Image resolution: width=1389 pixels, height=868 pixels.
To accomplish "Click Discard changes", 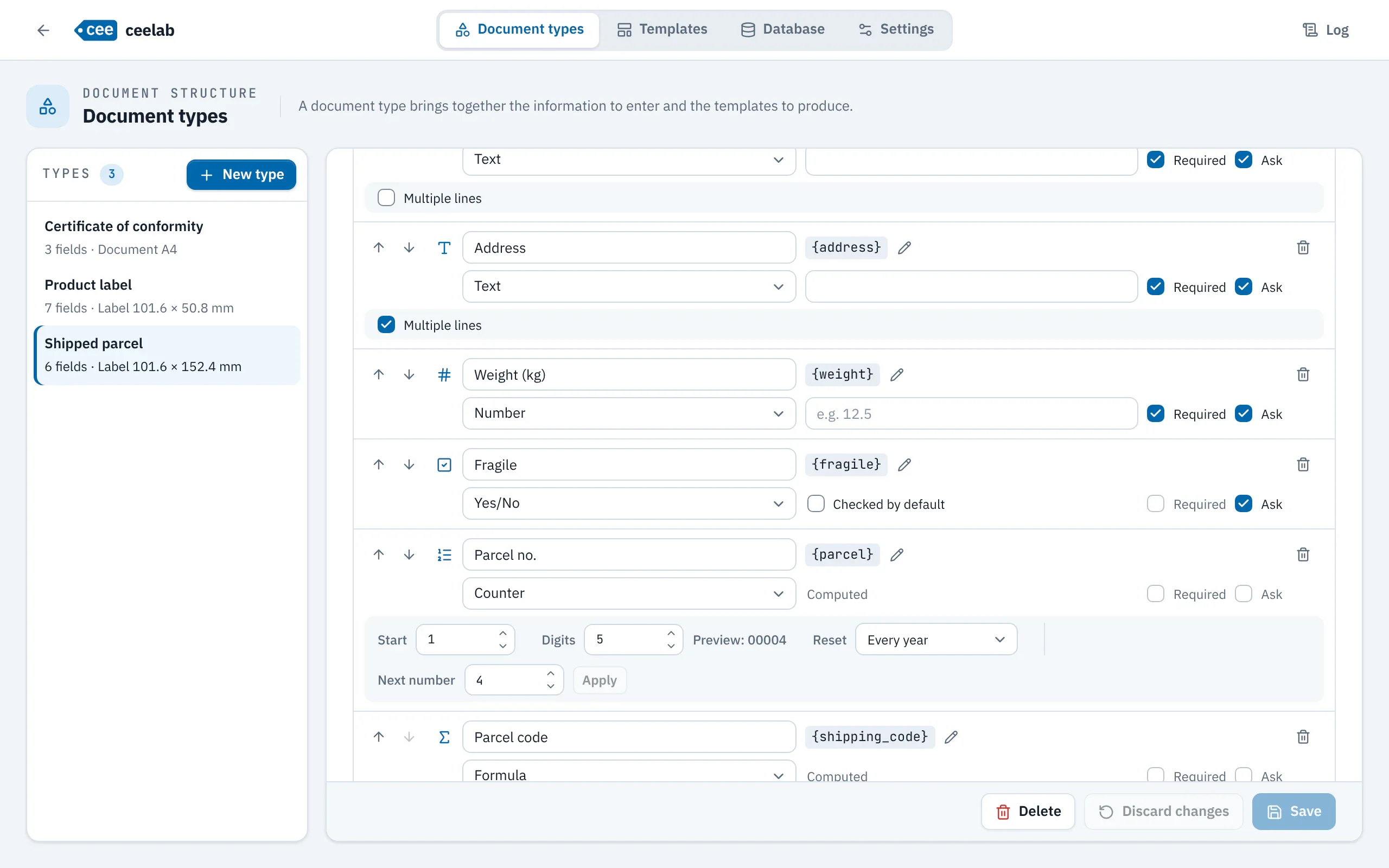I will [x=1163, y=811].
